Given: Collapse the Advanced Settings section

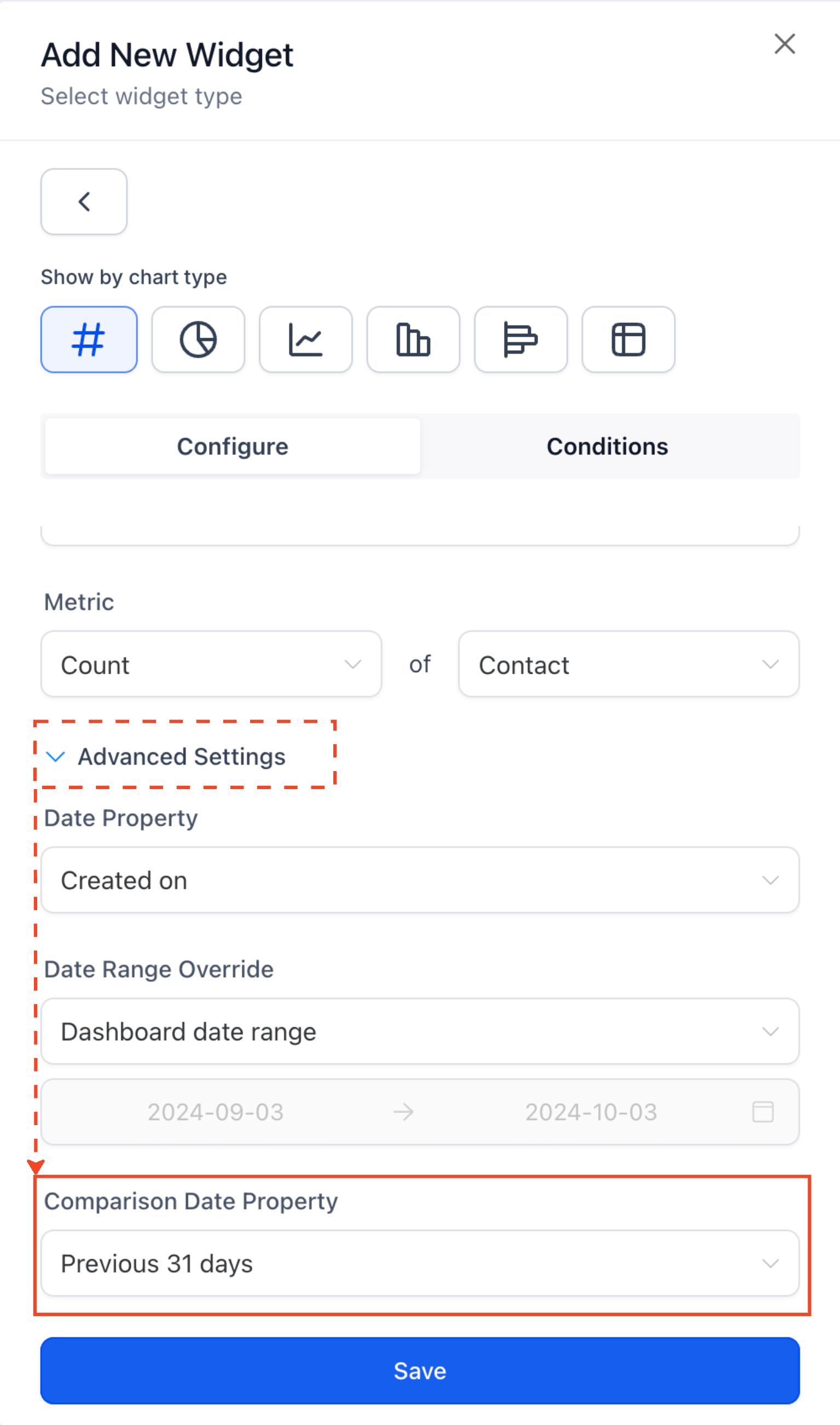Looking at the screenshot, I should tap(165, 757).
